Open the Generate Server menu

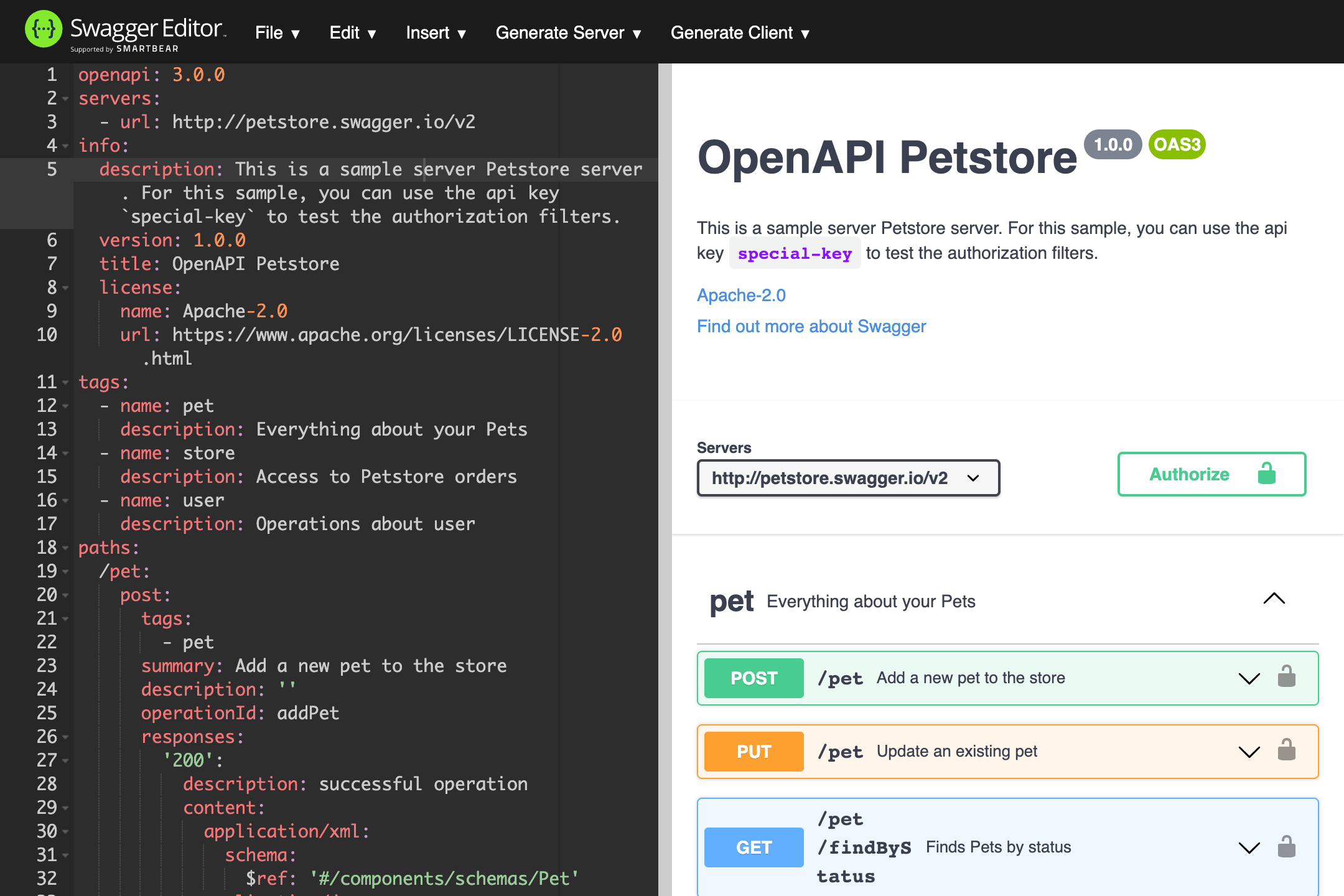pos(567,33)
